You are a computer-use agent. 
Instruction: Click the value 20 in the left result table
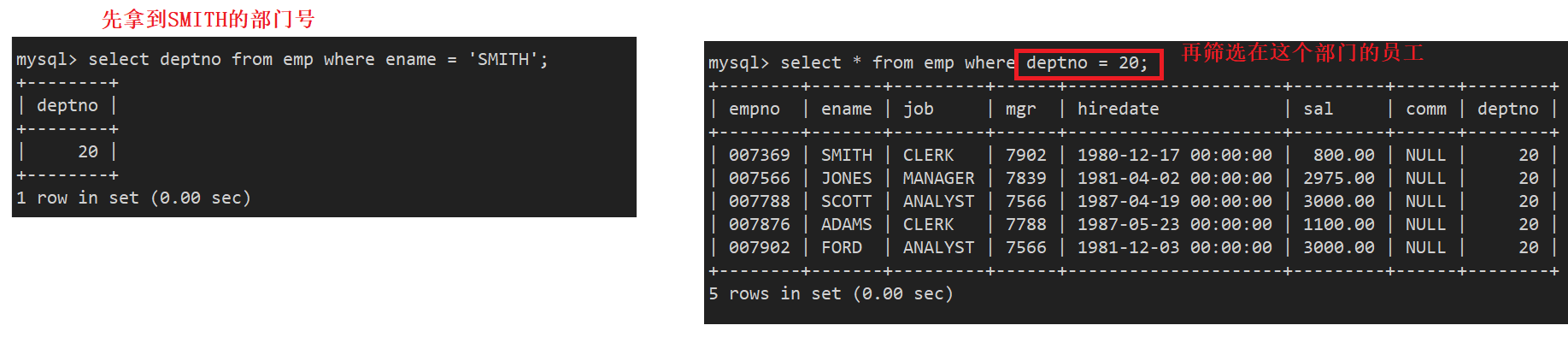tap(88, 152)
